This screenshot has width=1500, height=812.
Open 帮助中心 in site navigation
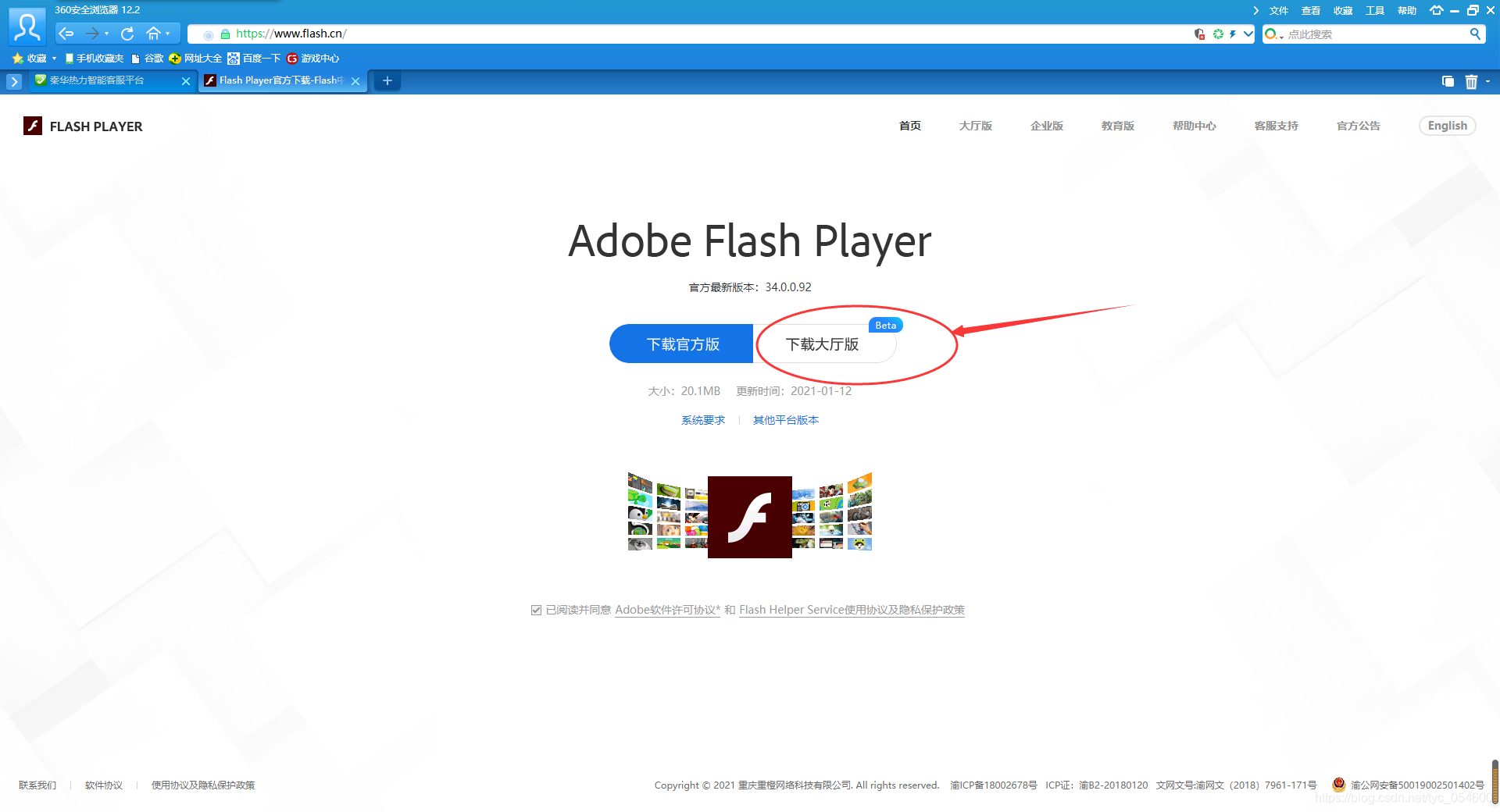click(1195, 126)
